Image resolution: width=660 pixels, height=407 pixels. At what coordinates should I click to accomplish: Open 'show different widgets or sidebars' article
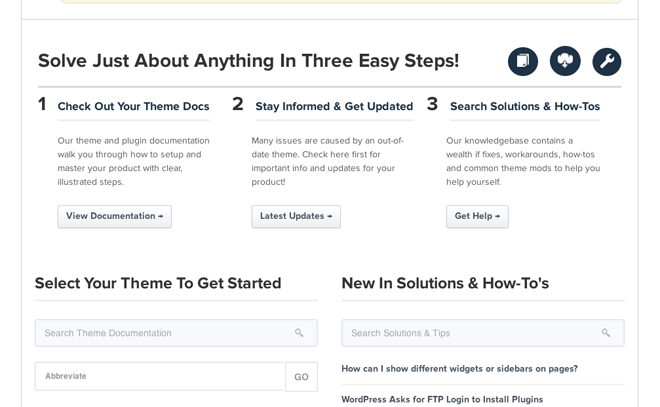click(x=459, y=369)
